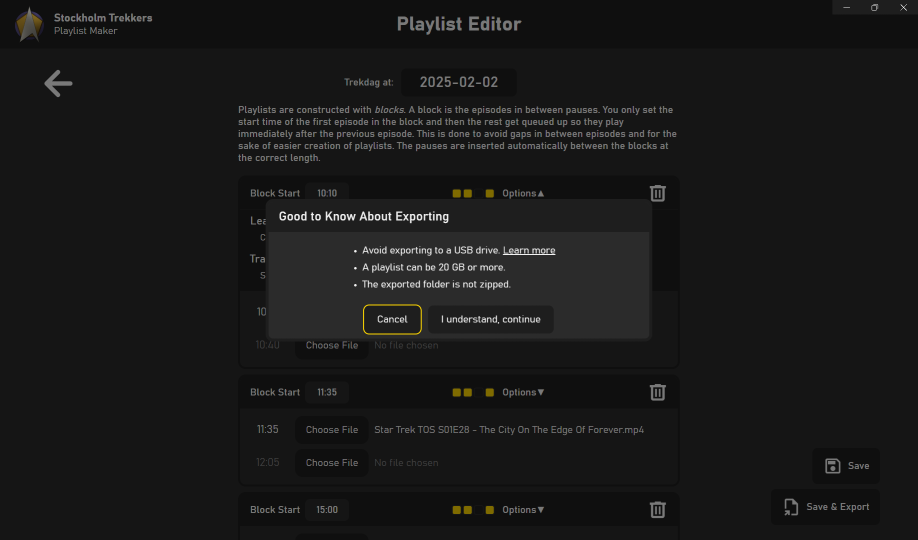Viewport: 918px width, 540px height.
Task: Restore down the Playlist Maker window
Action: 875,7
